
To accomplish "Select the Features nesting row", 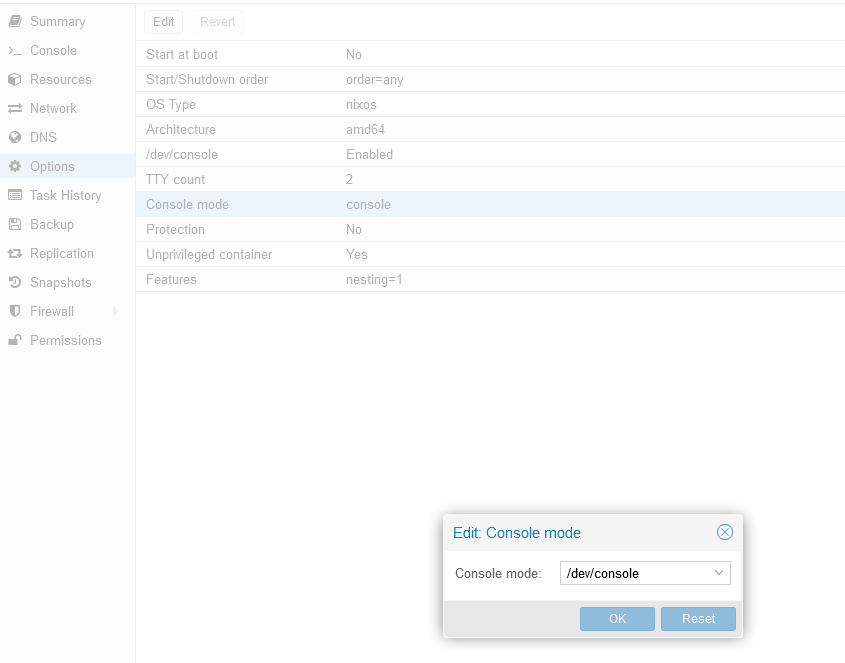I will point(400,279).
